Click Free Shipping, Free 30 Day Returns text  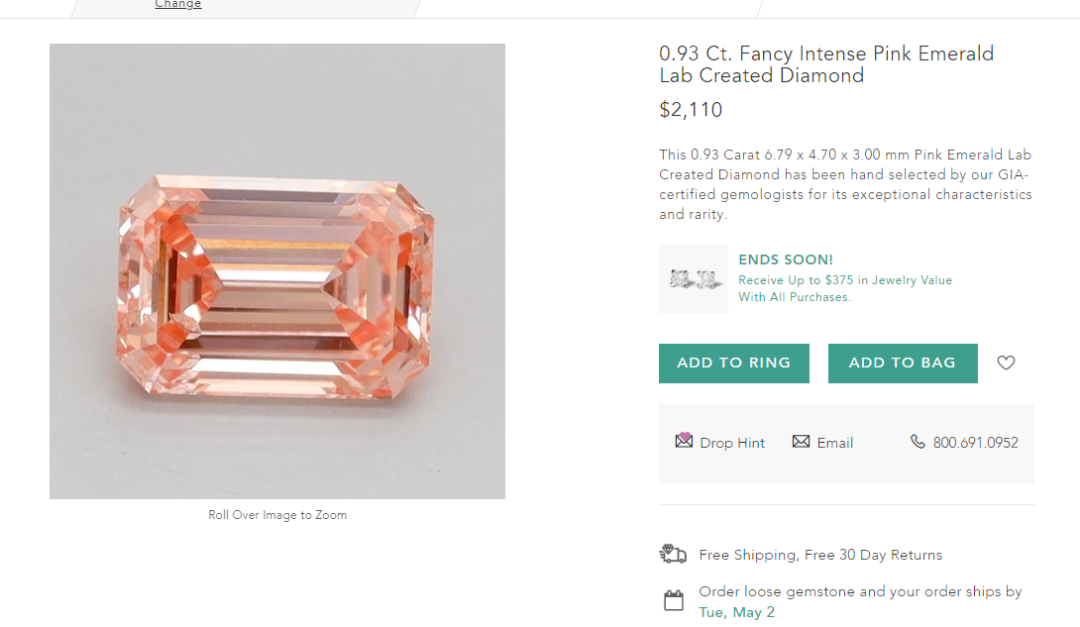point(820,555)
